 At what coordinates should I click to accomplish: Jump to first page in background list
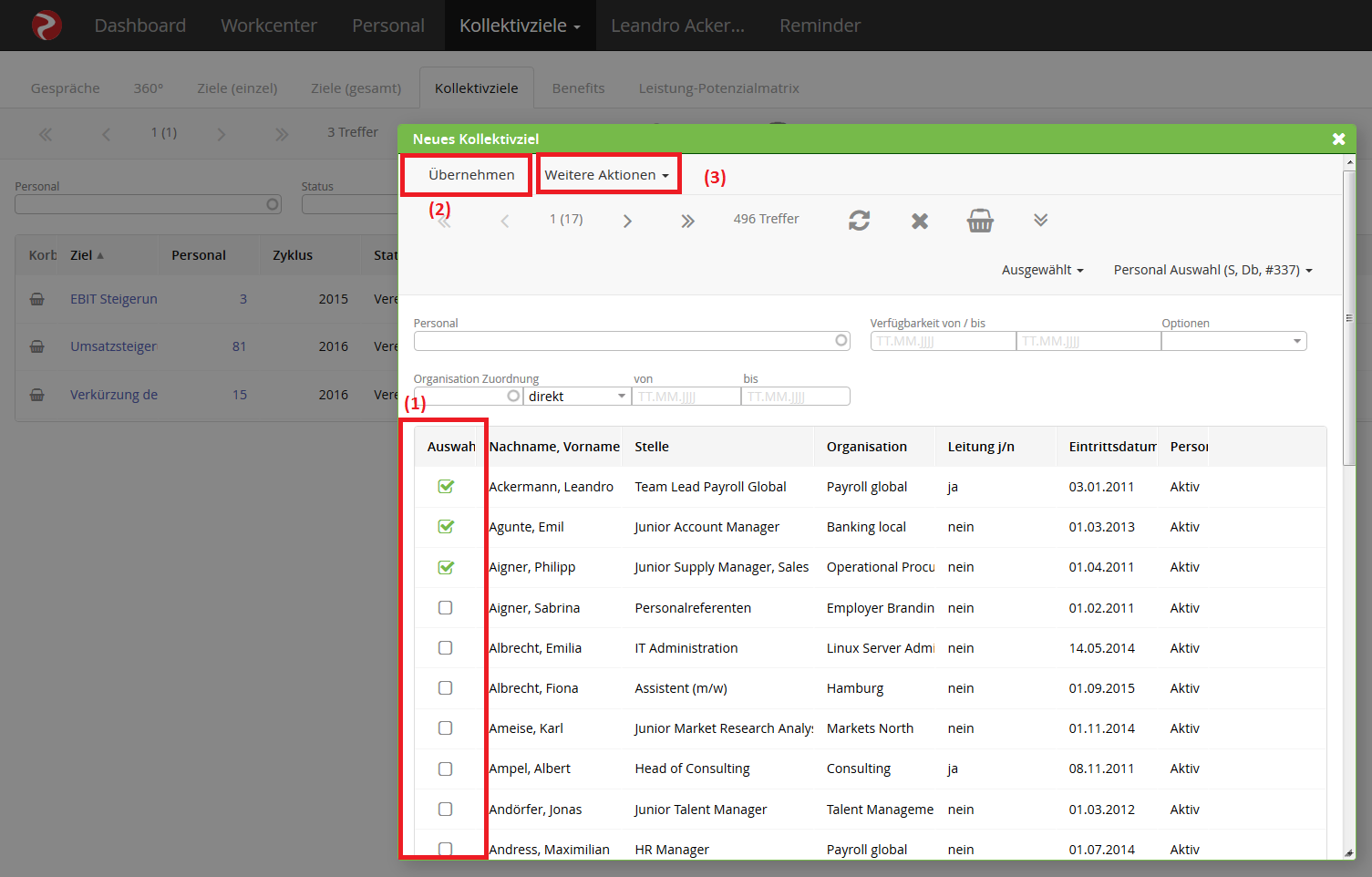pos(45,134)
